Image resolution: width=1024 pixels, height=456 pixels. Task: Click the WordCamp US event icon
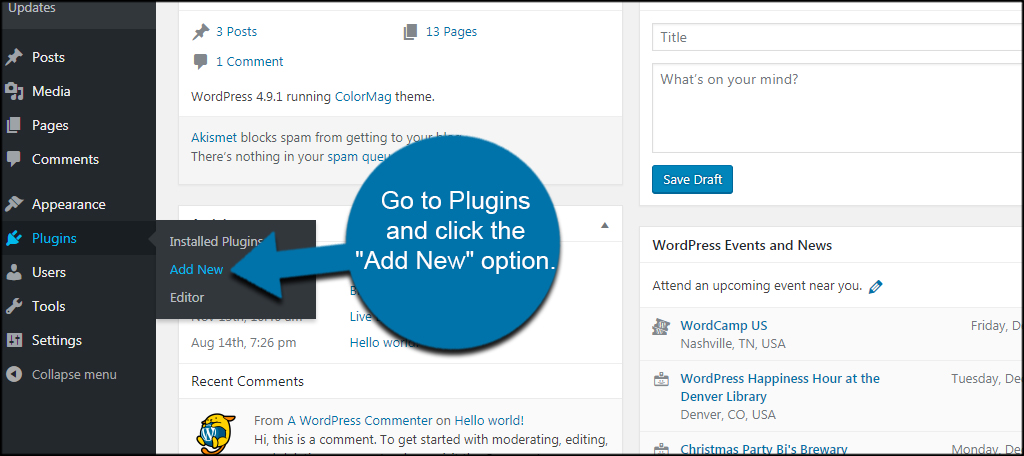coord(661,327)
